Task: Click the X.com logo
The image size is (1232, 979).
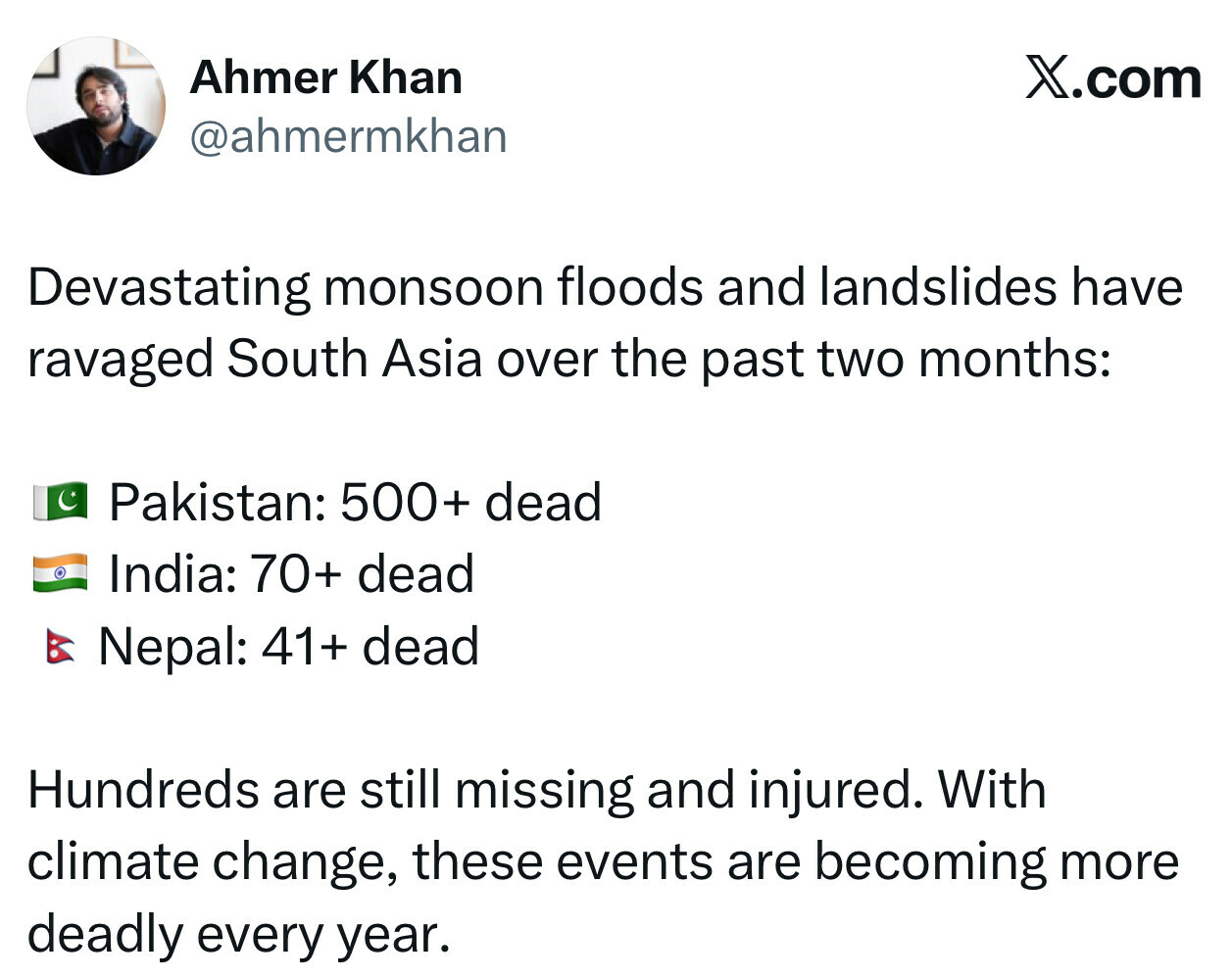Action: (1112, 78)
